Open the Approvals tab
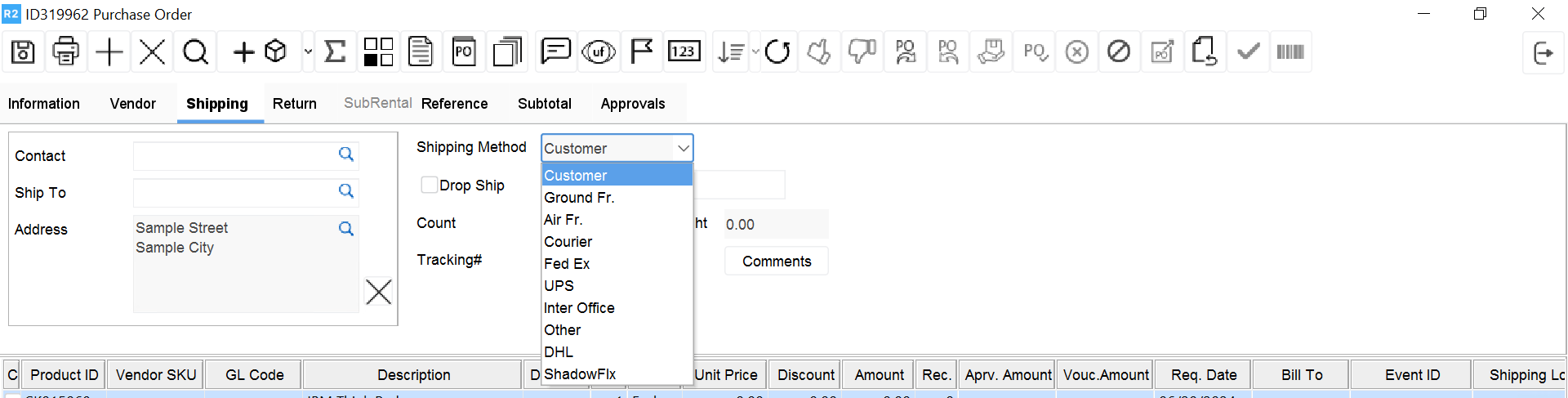Viewport: 1568px width, 398px height. point(633,104)
